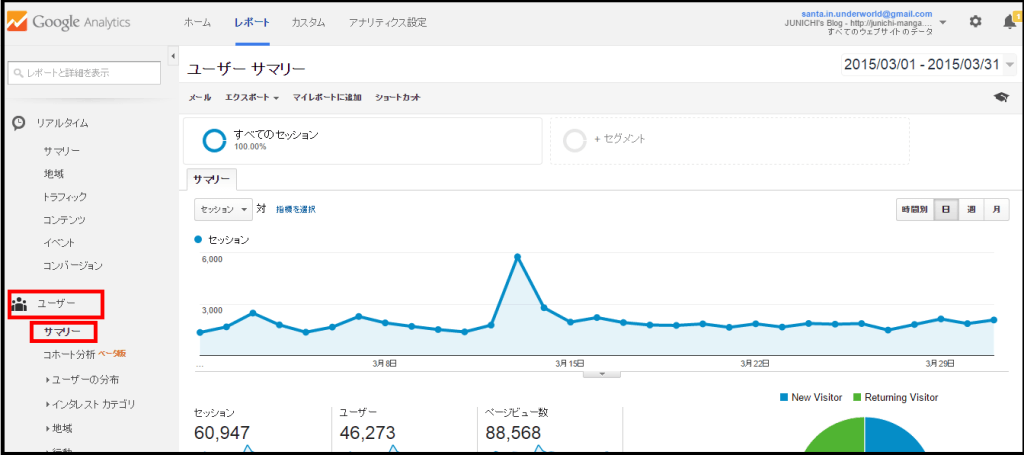The width and height of the screenshot is (1024, 455).
Task: Click the chart collapse handle below graph
Action: (x=601, y=373)
